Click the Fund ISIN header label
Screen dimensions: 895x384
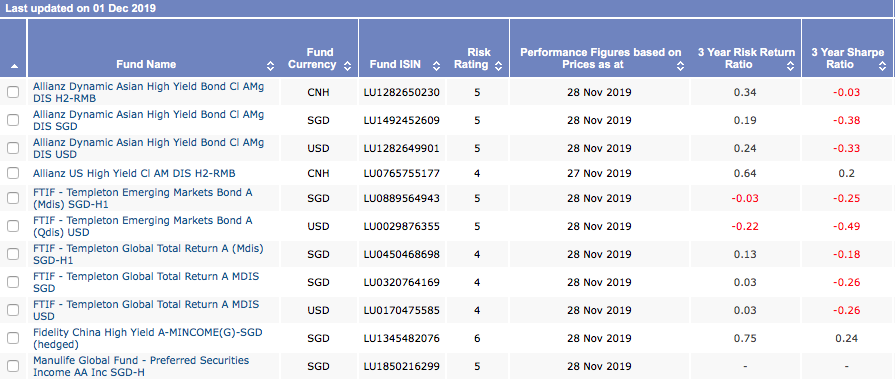(395, 64)
